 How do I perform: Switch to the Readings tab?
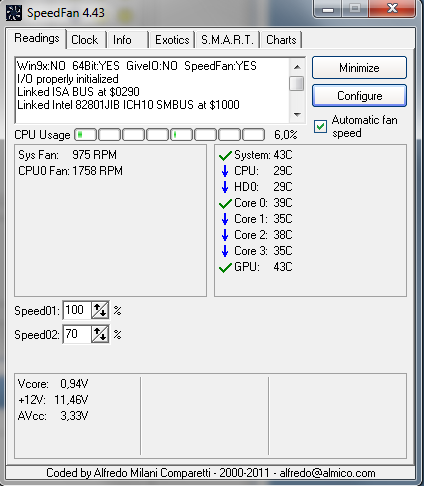tap(36, 39)
